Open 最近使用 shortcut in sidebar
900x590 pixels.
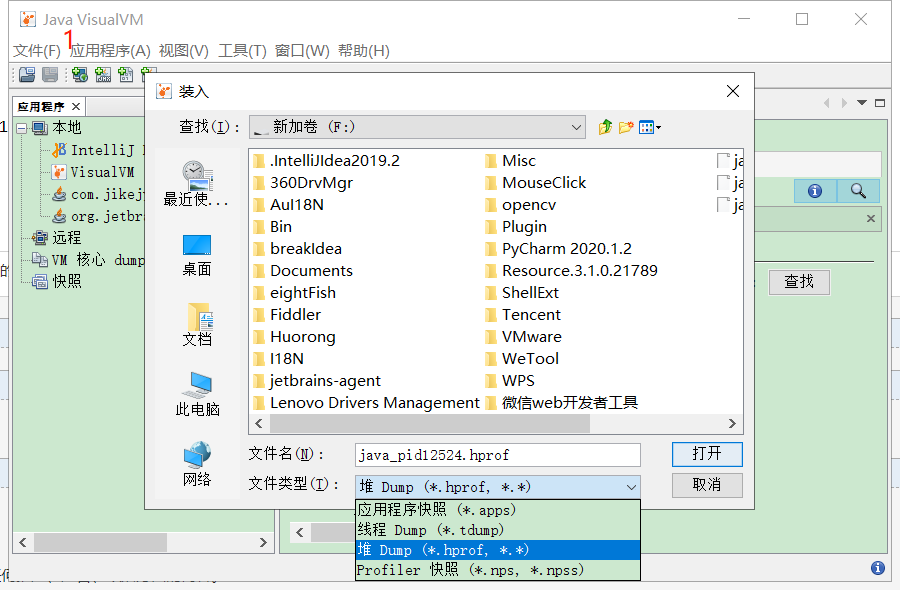coord(196,184)
